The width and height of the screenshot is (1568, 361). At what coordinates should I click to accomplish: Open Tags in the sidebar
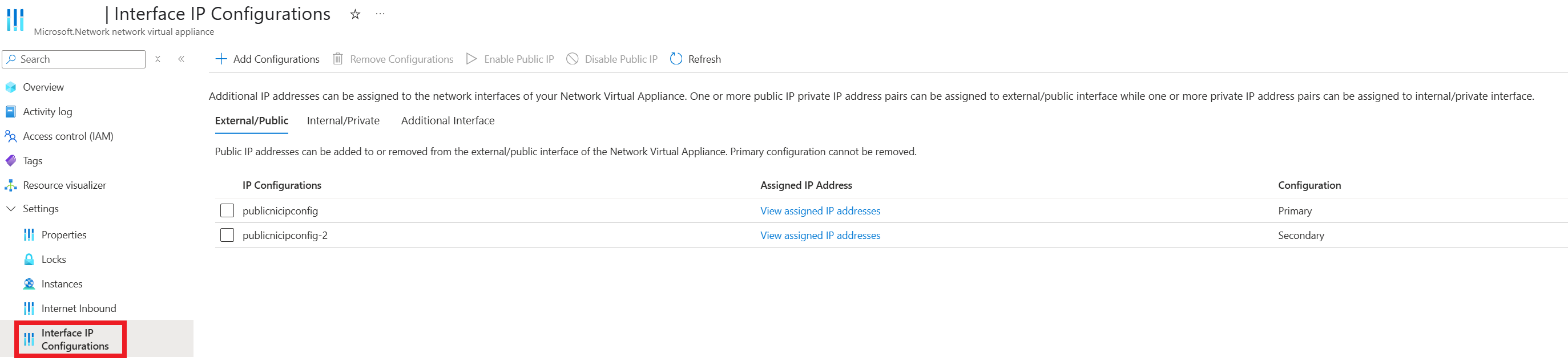33,160
